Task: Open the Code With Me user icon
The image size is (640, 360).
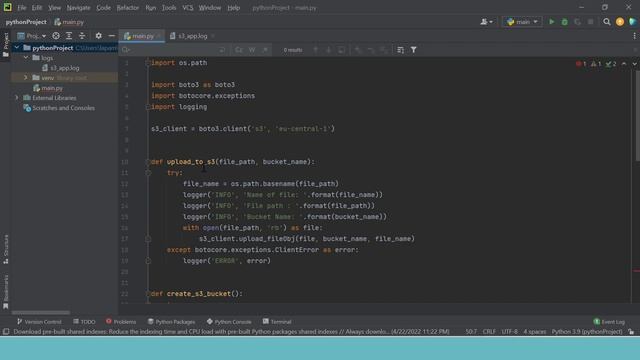Action: (486, 22)
